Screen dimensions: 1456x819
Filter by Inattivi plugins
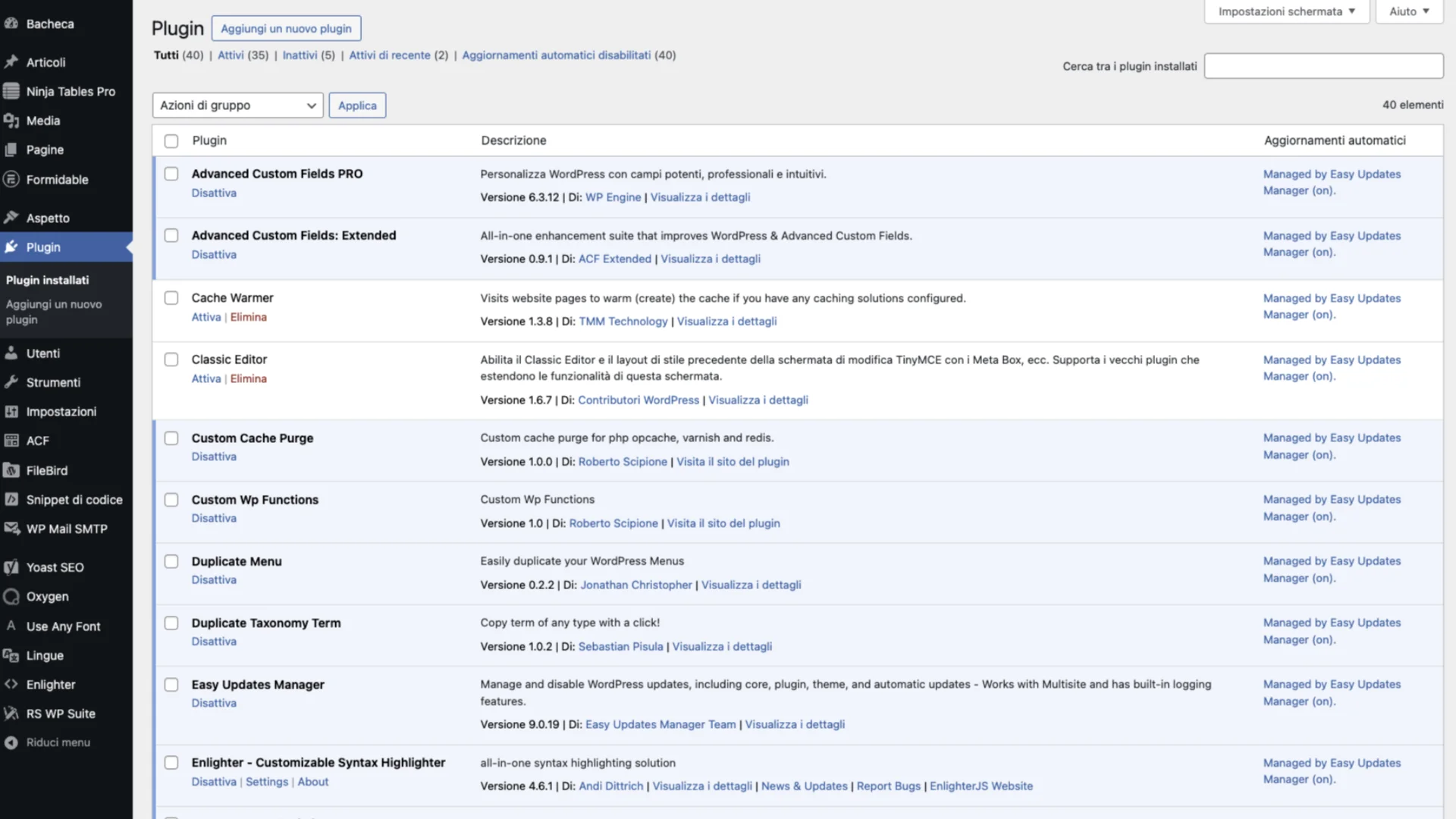coord(300,55)
